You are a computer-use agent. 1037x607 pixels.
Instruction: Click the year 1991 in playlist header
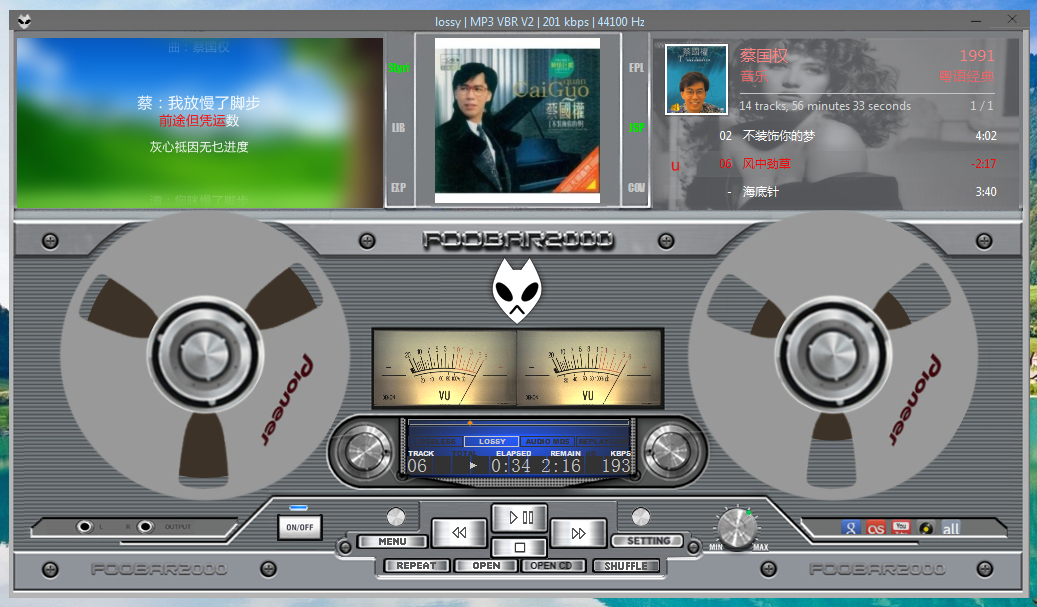[x=977, y=56]
